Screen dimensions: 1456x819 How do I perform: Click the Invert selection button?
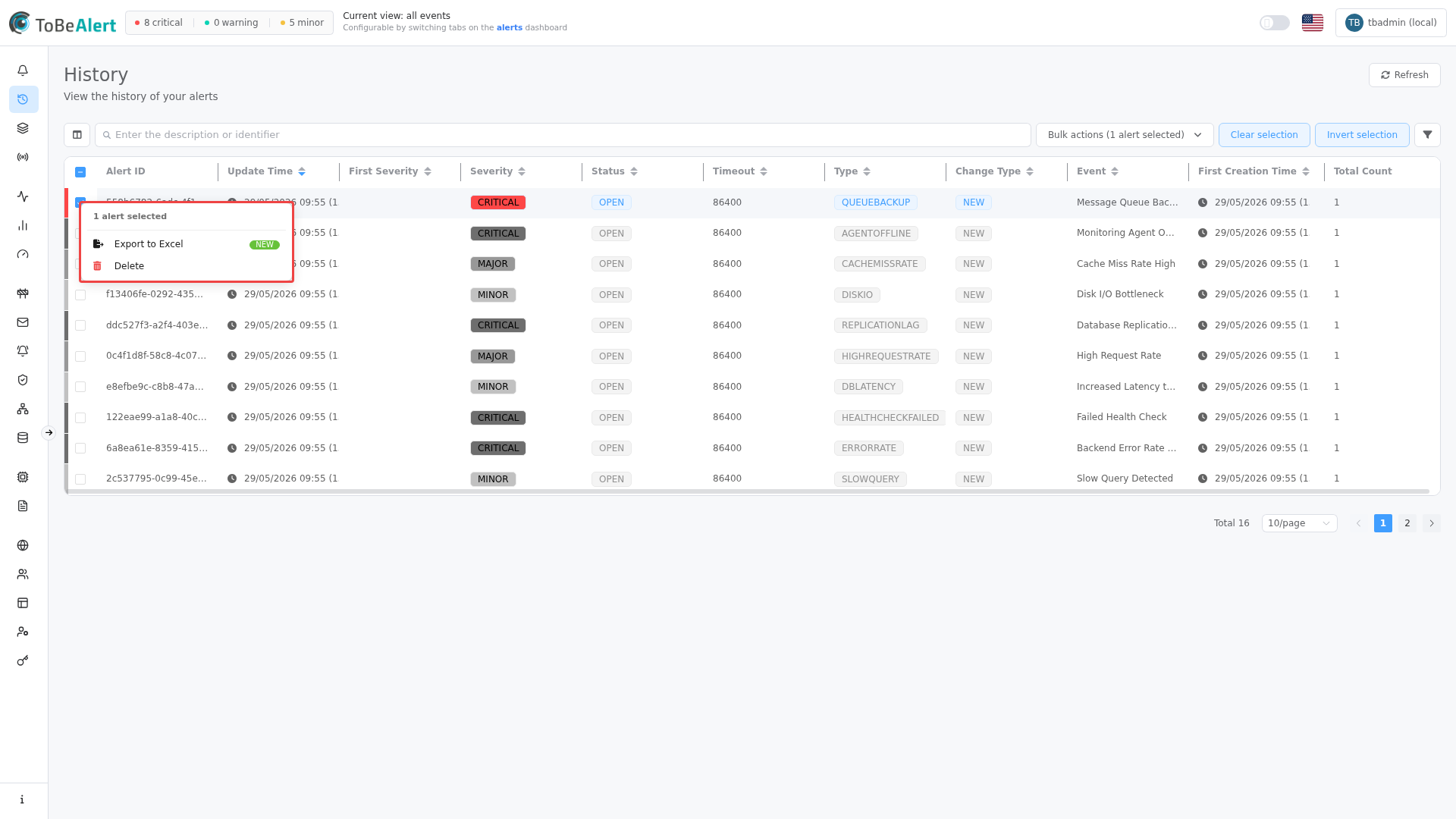(1362, 135)
